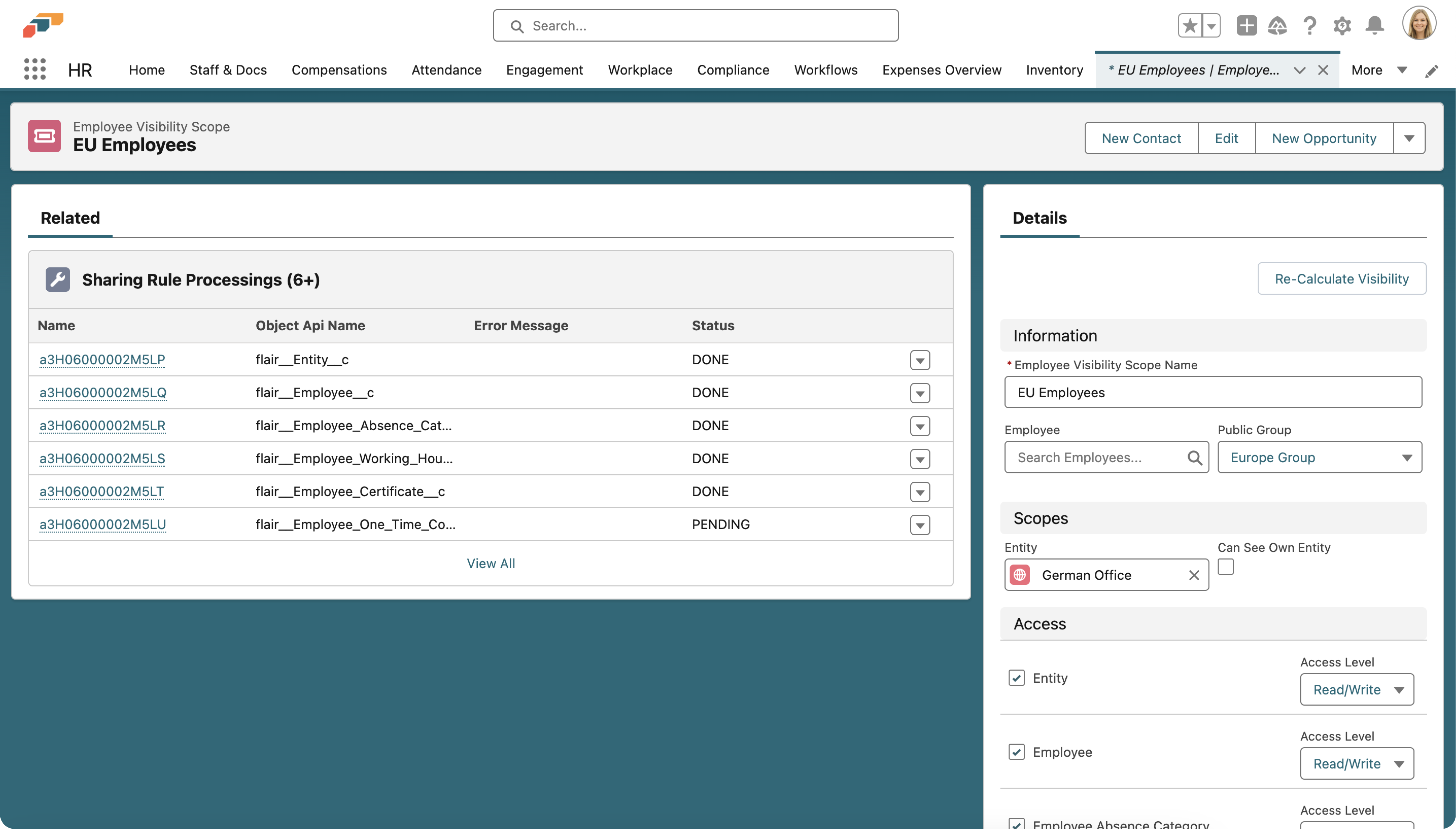Open record link a3H06000002M5LP

pos(102,359)
